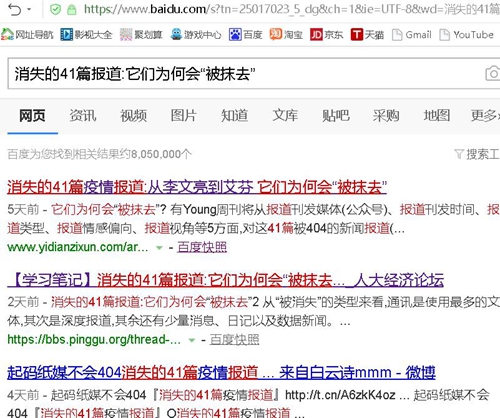
Task: Click the camera image-search icon
Action: point(493,73)
